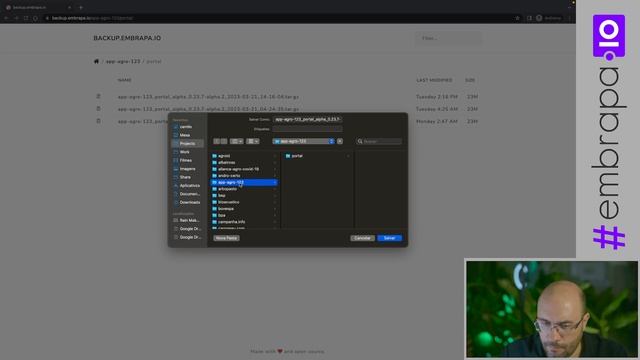Open the Imagens sidebar location
This screenshot has height=360, width=640.
pos(187,169)
